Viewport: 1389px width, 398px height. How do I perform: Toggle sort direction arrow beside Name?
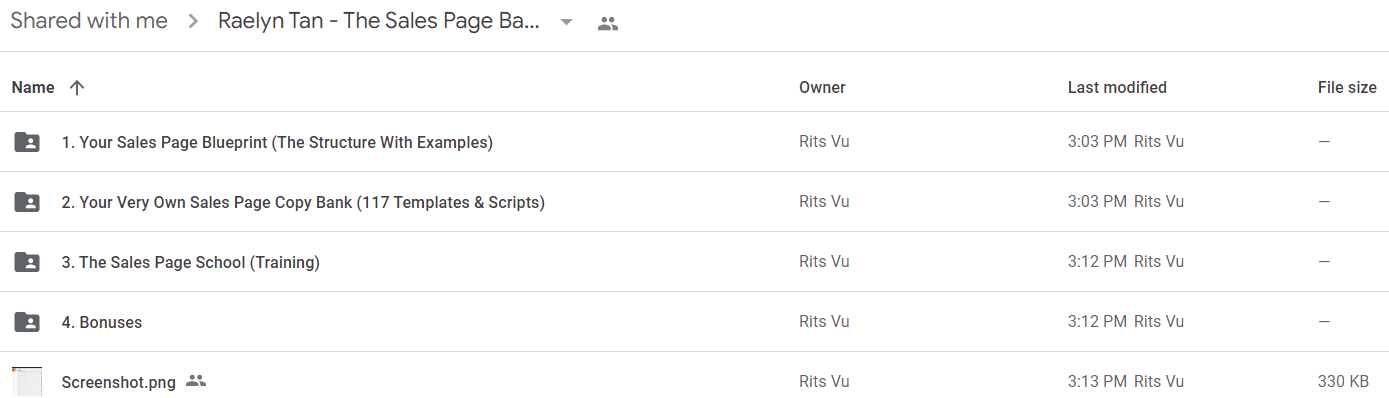coord(77,88)
